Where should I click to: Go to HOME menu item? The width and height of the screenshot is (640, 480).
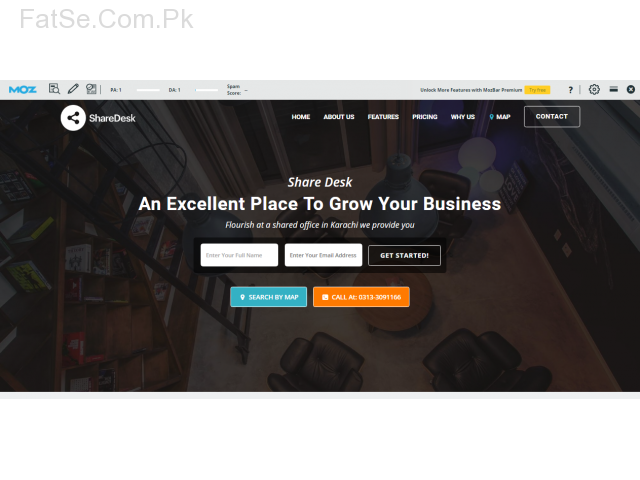click(x=301, y=117)
